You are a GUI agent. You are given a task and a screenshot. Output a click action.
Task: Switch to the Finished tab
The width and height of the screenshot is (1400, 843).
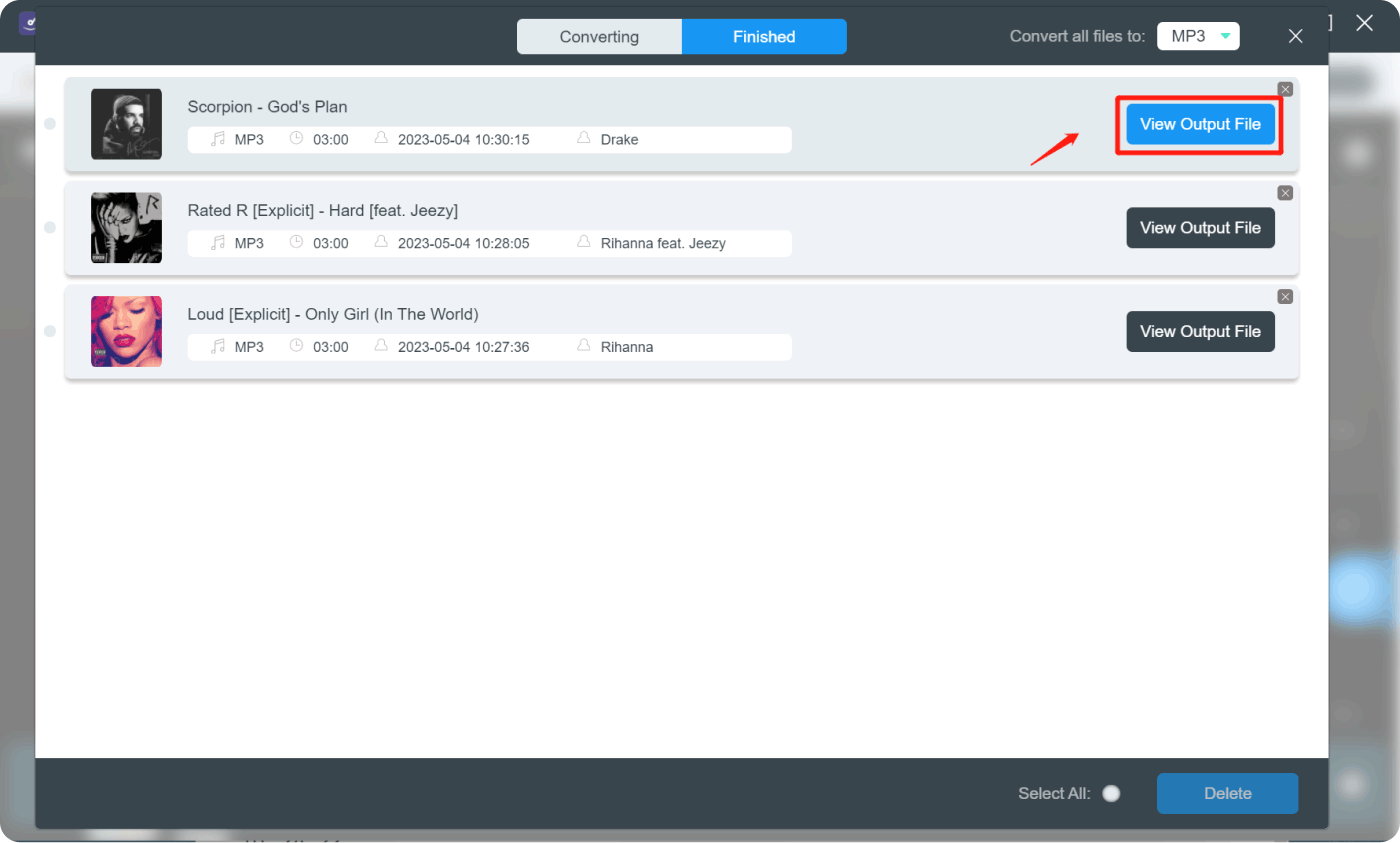(x=764, y=37)
